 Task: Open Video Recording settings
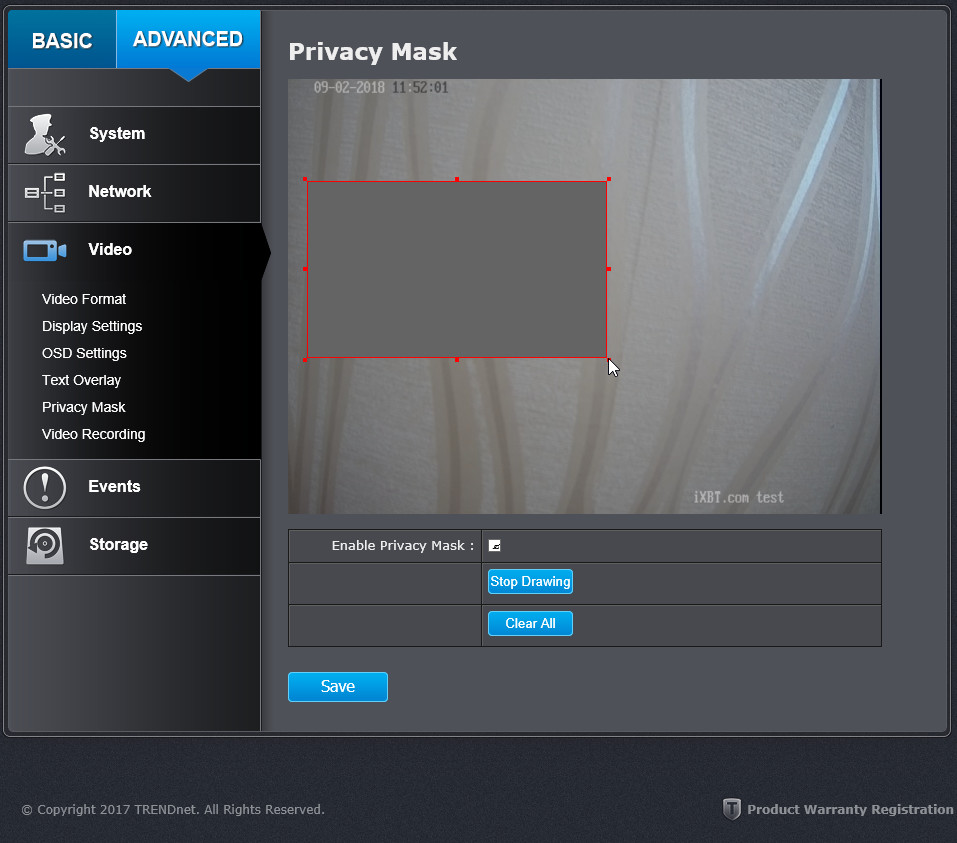pyautogui.click(x=93, y=434)
